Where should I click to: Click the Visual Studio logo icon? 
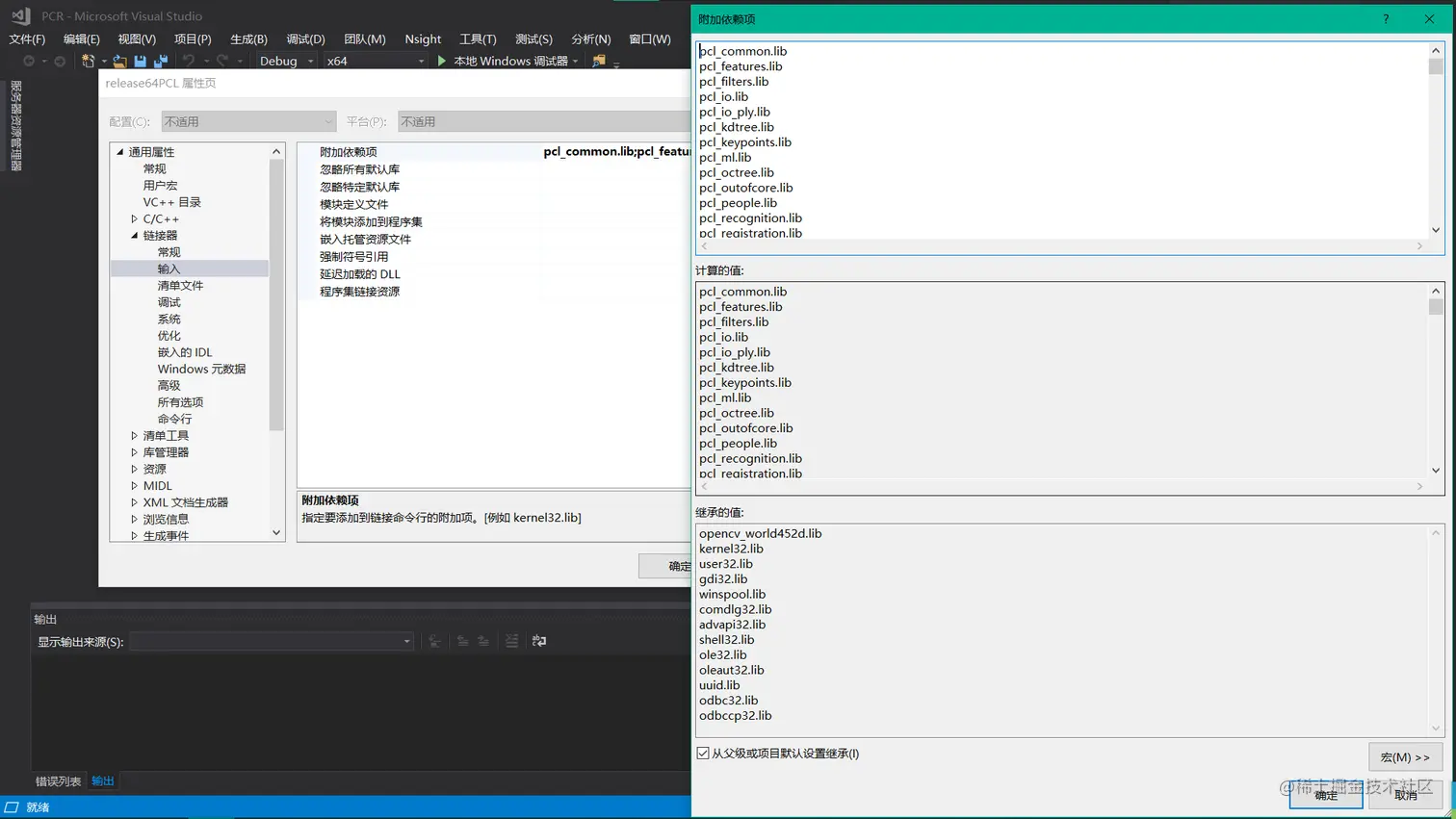pyautogui.click(x=21, y=15)
